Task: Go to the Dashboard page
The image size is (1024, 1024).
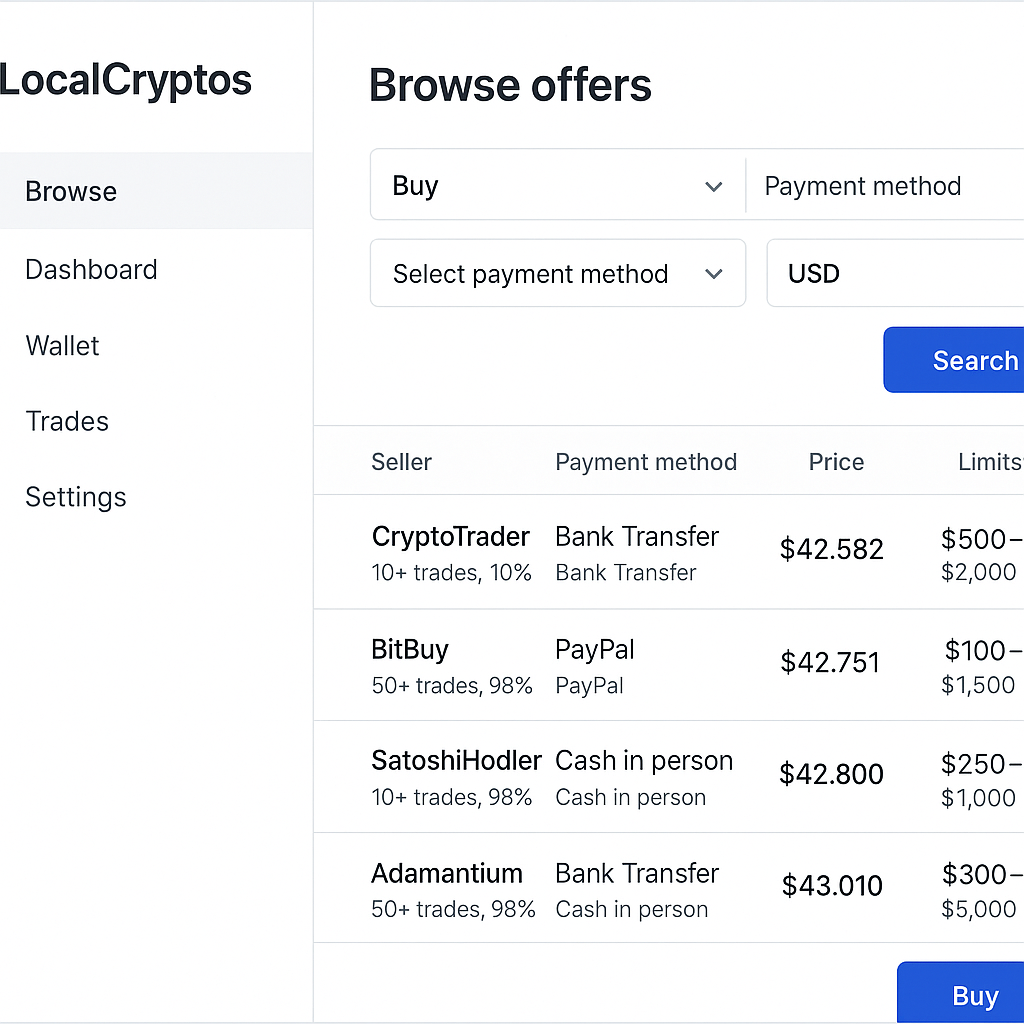Action: click(x=91, y=269)
